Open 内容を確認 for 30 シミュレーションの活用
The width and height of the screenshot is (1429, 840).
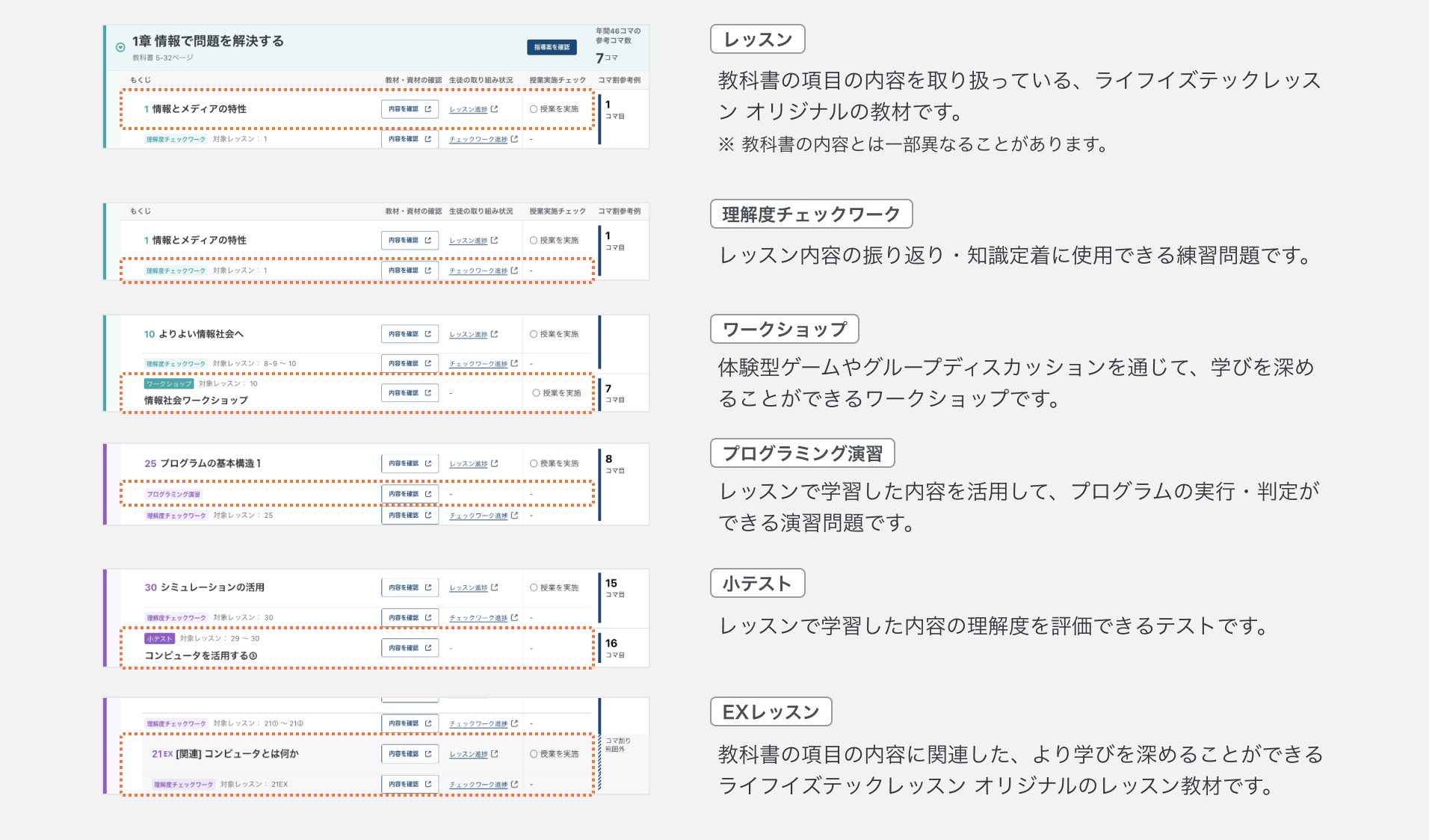click(410, 587)
